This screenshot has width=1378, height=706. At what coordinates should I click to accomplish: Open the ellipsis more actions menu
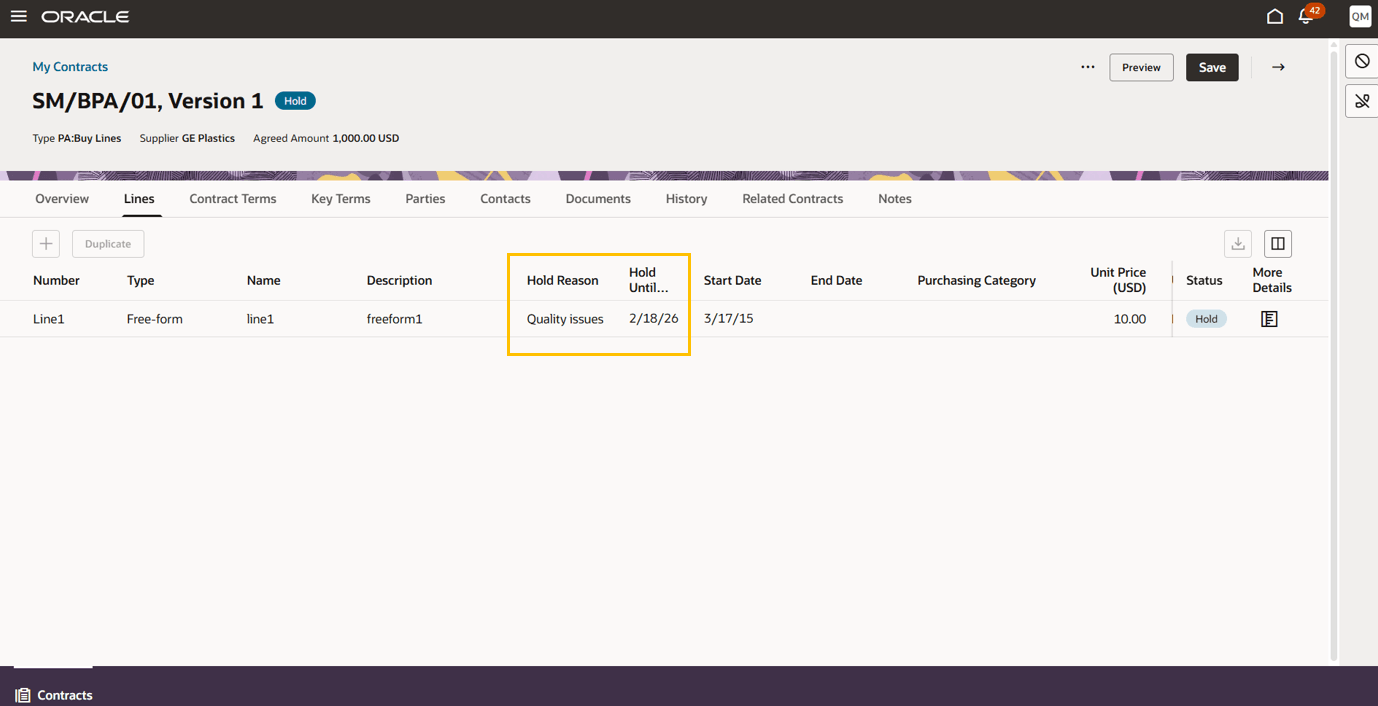[x=1087, y=67]
